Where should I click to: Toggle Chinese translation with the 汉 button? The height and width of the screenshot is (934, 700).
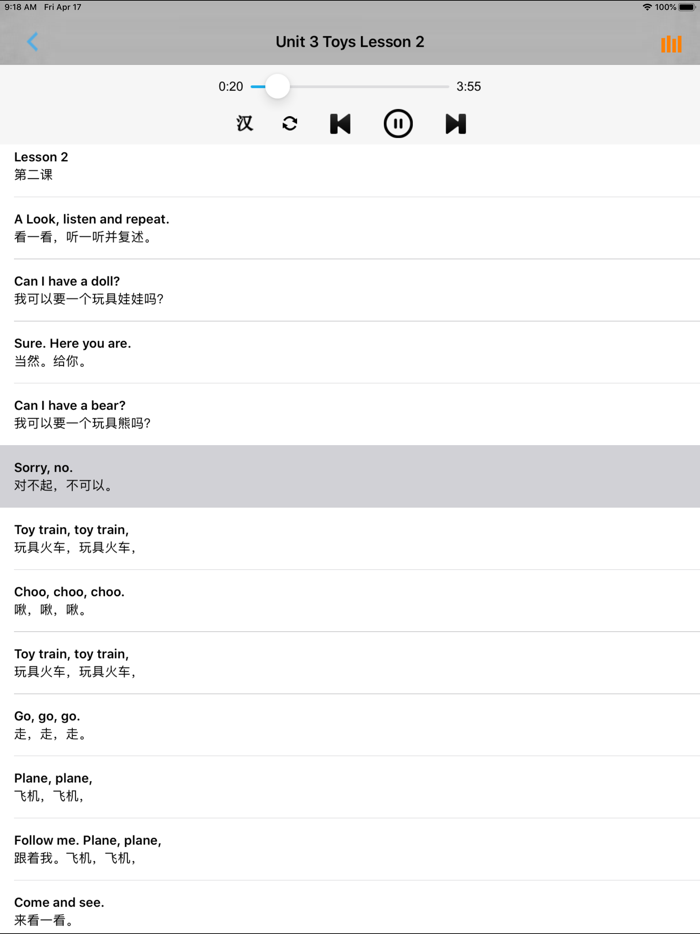(245, 124)
